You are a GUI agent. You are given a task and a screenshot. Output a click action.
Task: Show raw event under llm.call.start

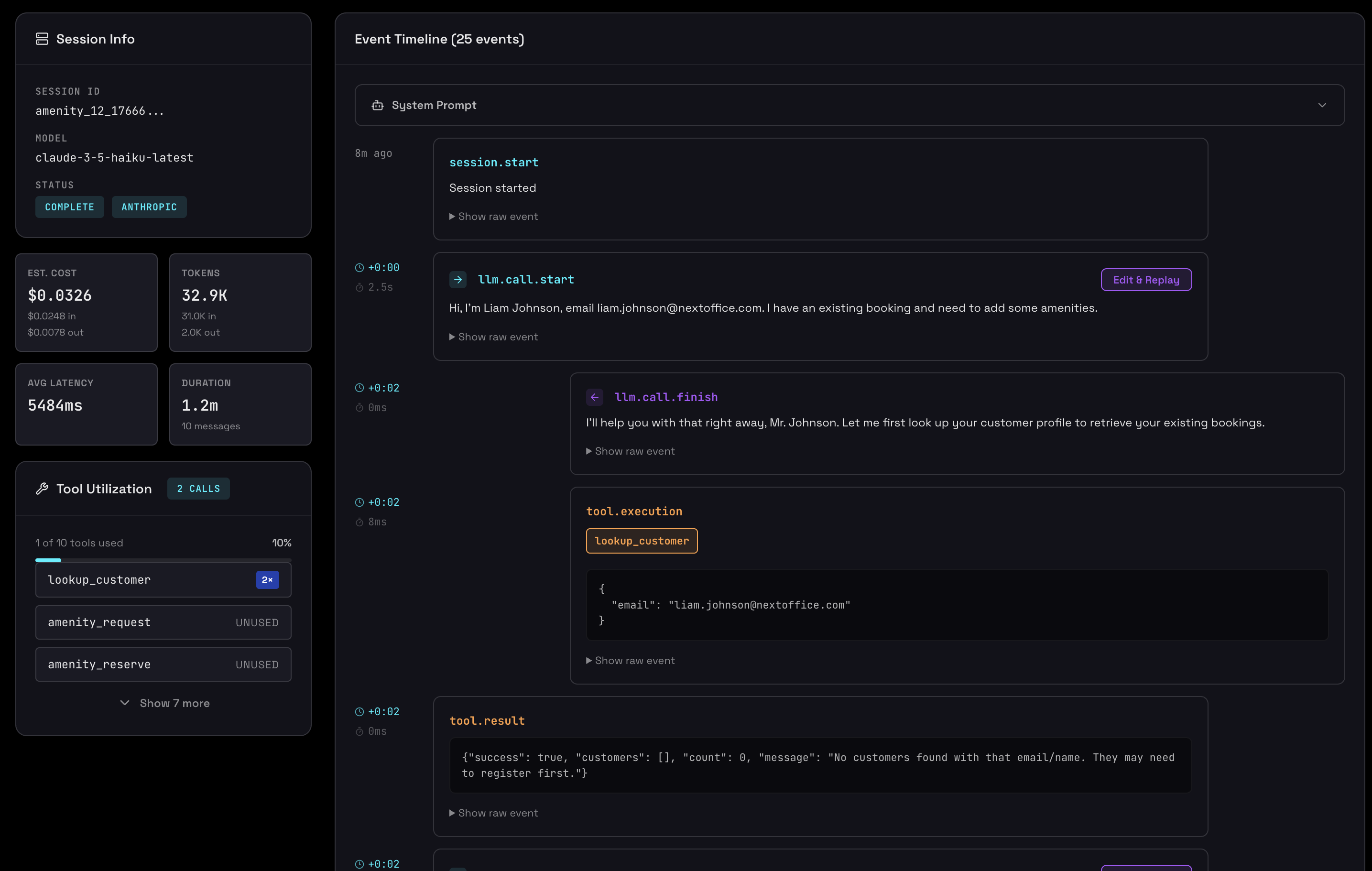(x=493, y=337)
